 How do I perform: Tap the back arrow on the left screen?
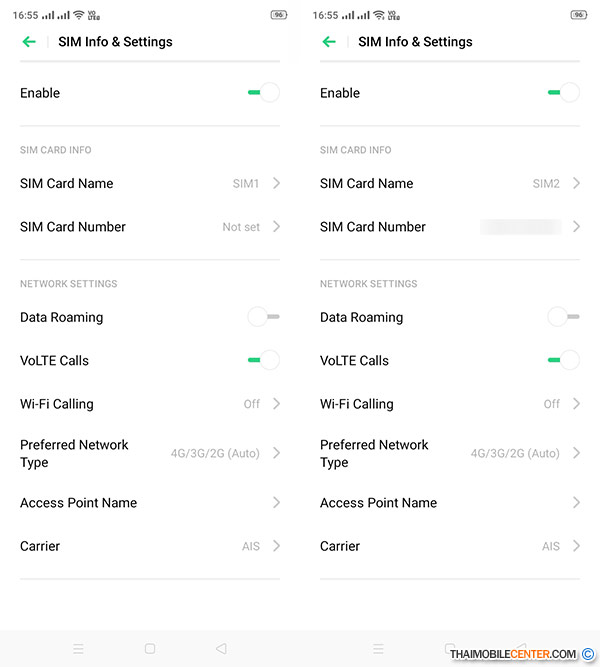28,42
